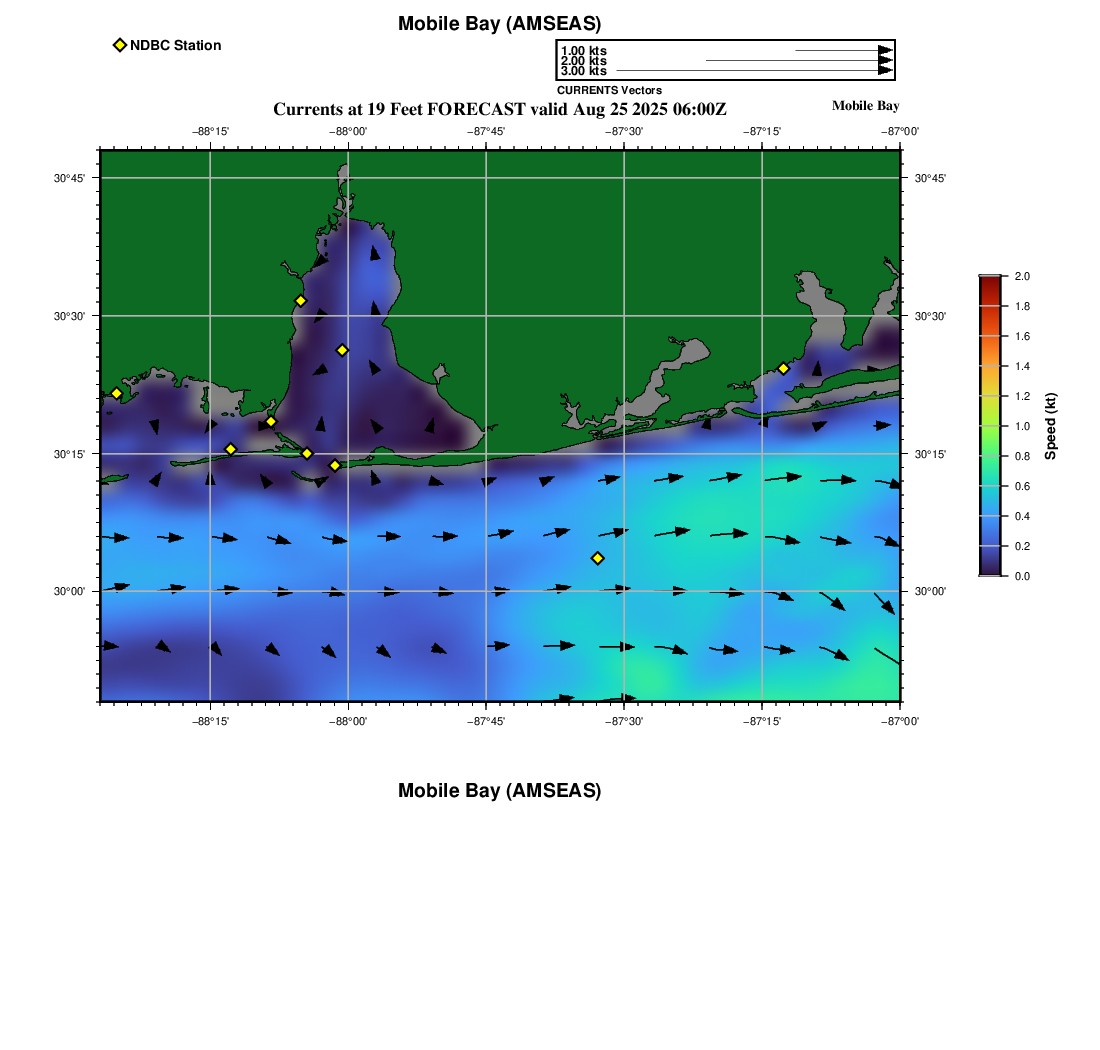
Task: Select the offshore NDBC station marker near -87°30'
Action: click(598, 558)
